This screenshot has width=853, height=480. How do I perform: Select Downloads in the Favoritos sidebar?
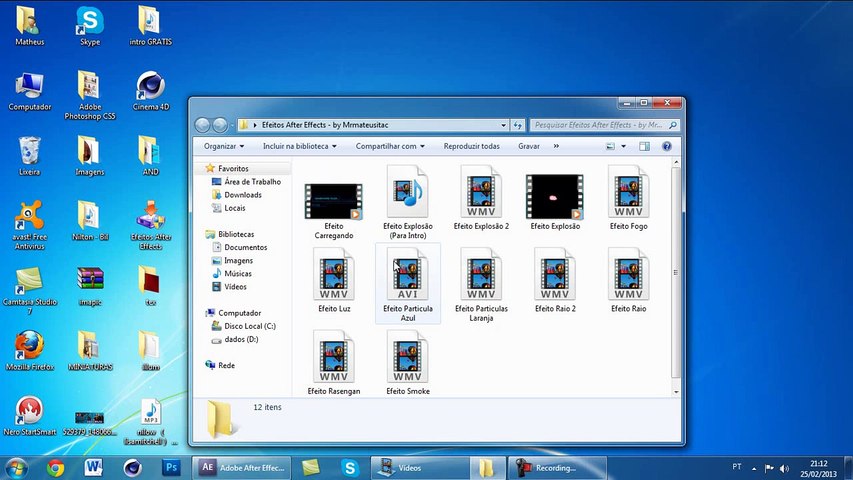pyautogui.click(x=242, y=195)
